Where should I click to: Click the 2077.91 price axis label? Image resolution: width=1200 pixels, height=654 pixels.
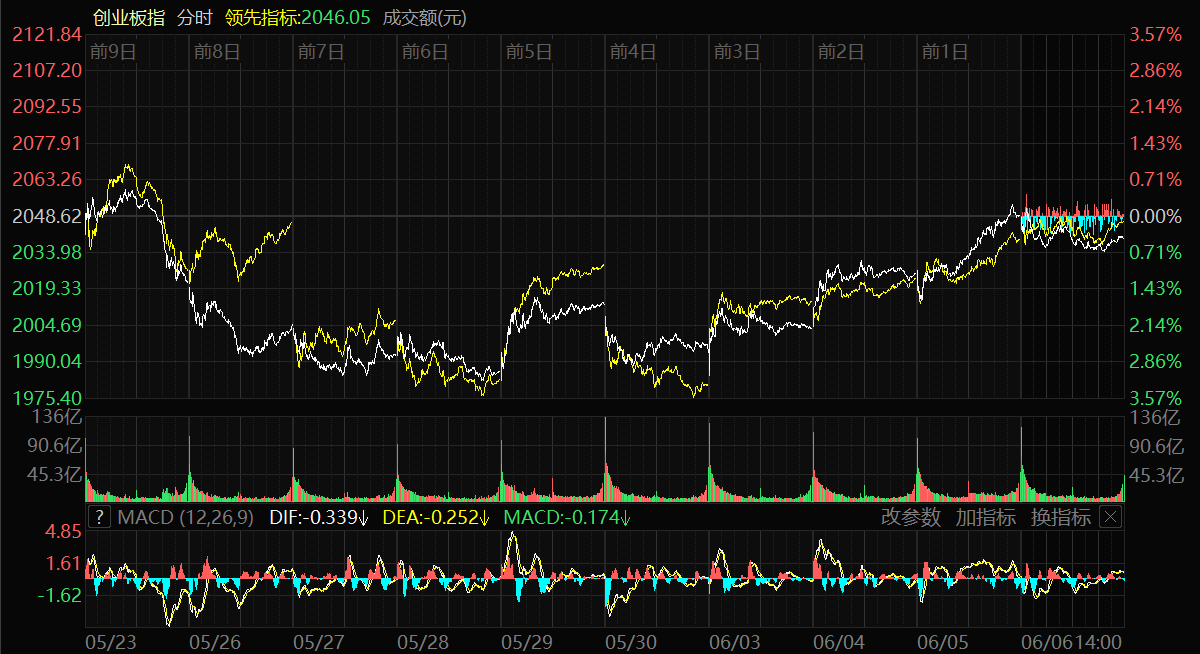[47, 143]
